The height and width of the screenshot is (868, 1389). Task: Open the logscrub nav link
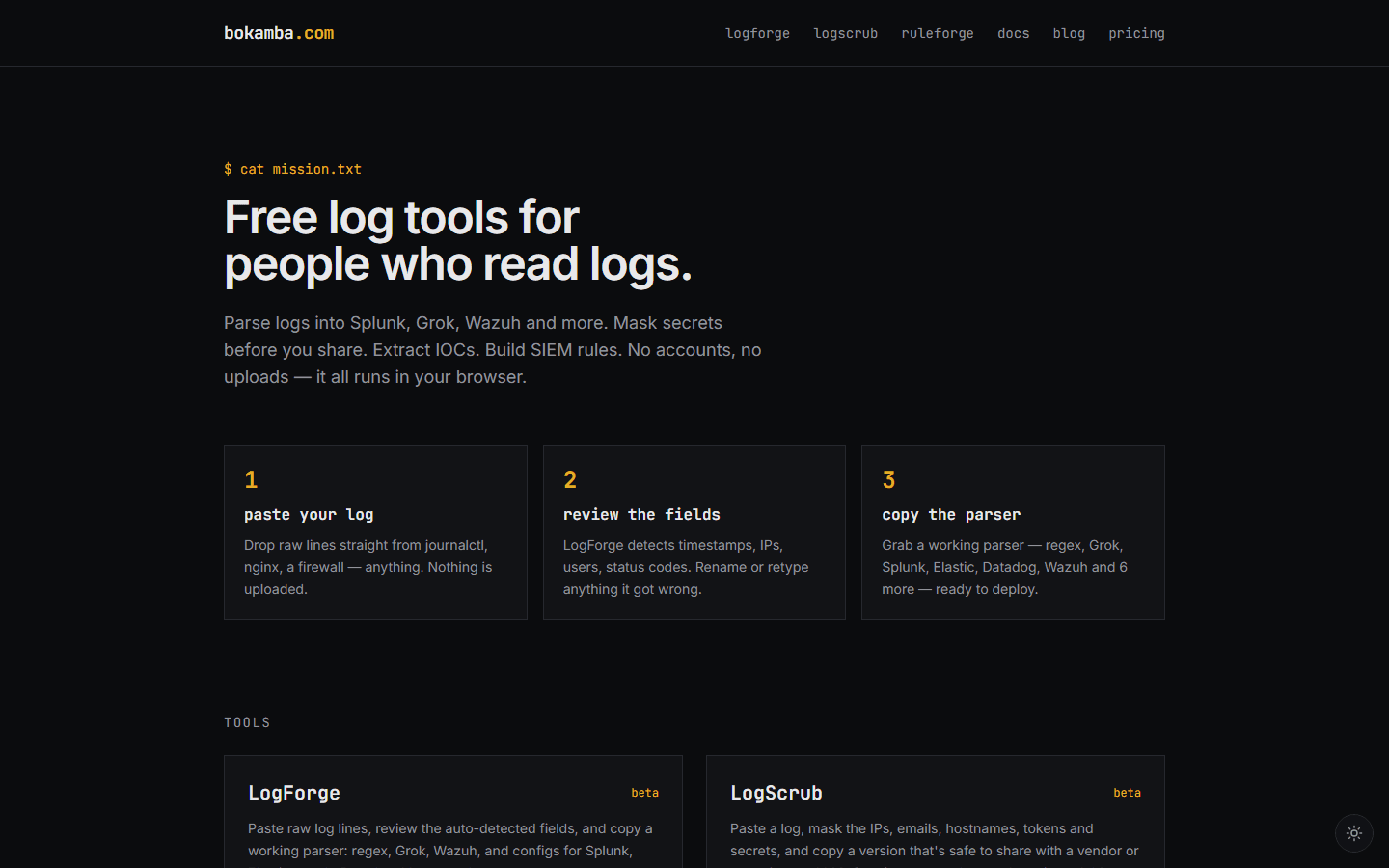pyautogui.click(x=846, y=33)
